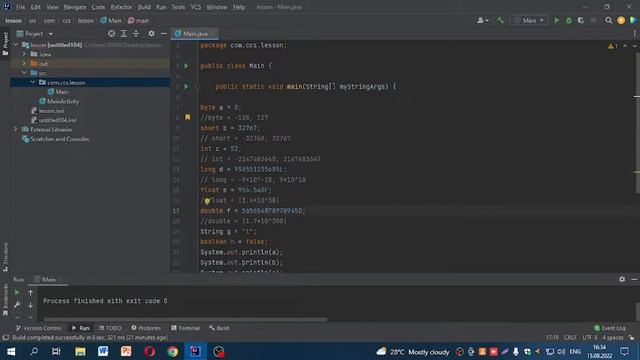
Task: Open Chrome from the taskbar
Action: 173,351
